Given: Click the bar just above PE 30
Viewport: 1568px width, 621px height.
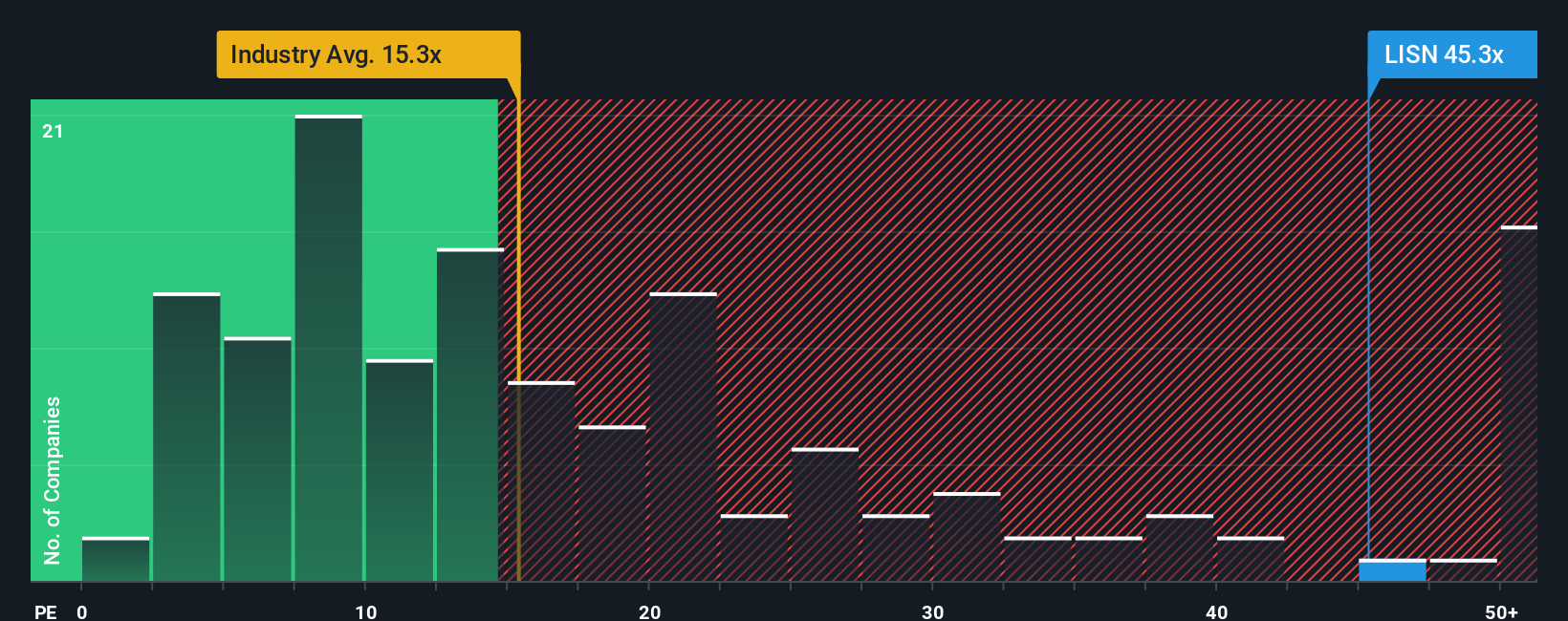Looking at the screenshot, I should (967, 537).
